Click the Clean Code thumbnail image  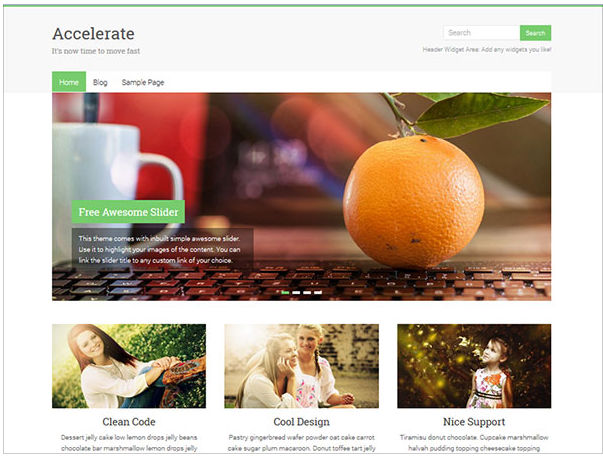[x=129, y=366]
